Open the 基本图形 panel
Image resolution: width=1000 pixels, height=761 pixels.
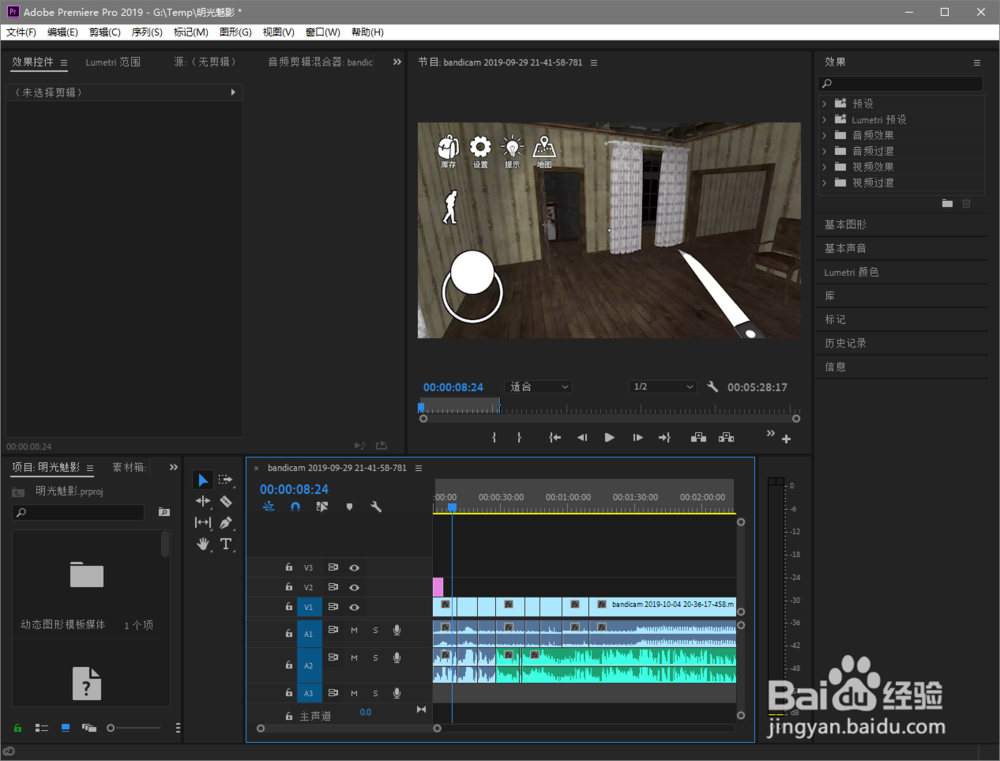pyautogui.click(x=845, y=225)
